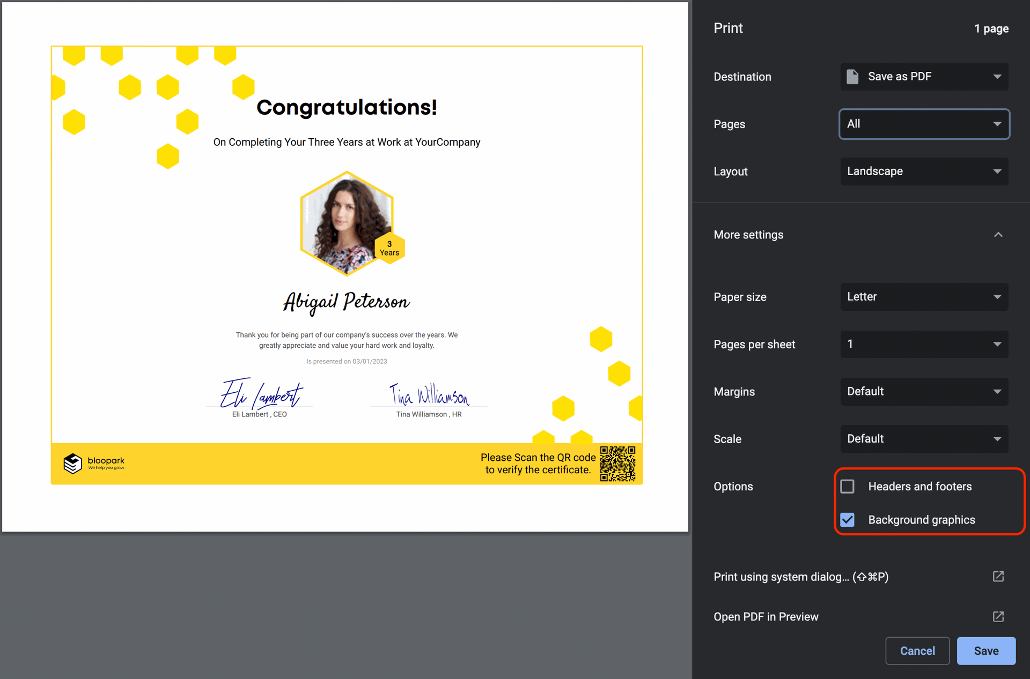Uncheck the Background graphics checkbox

pyautogui.click(x=847, y=519)
